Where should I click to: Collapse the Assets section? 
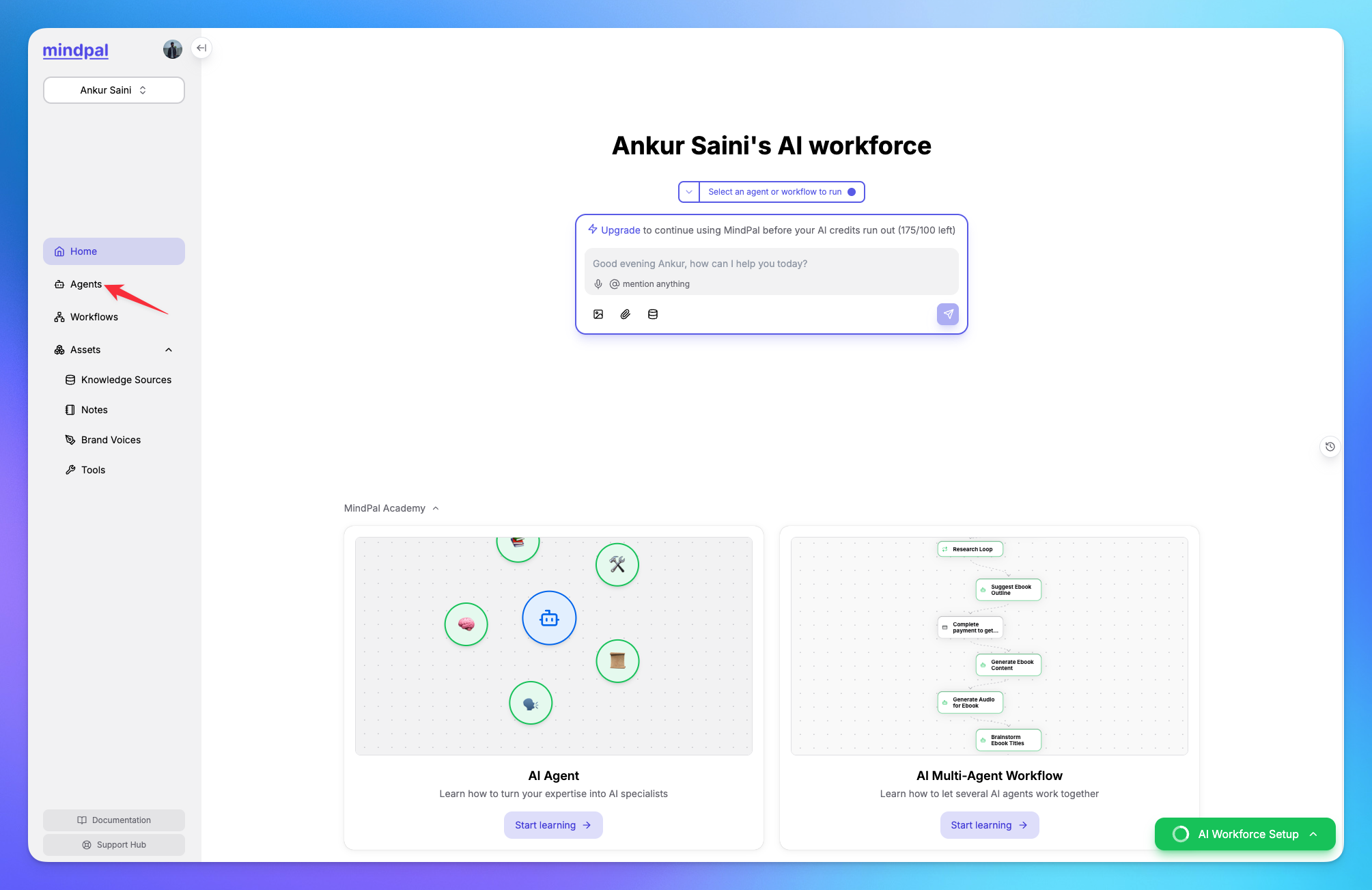(x=168, y=349)
